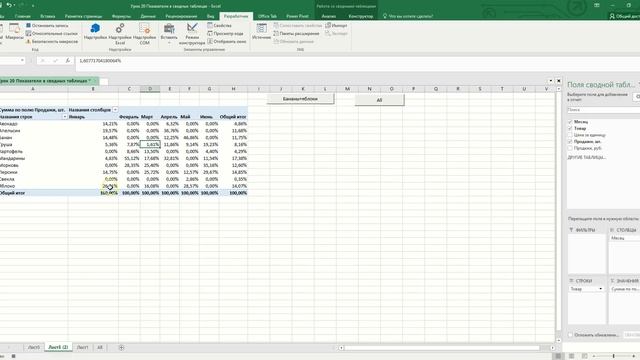Open the Office Tab ribbon tab
Screen dimensions: 640x360
click(267, 16)
